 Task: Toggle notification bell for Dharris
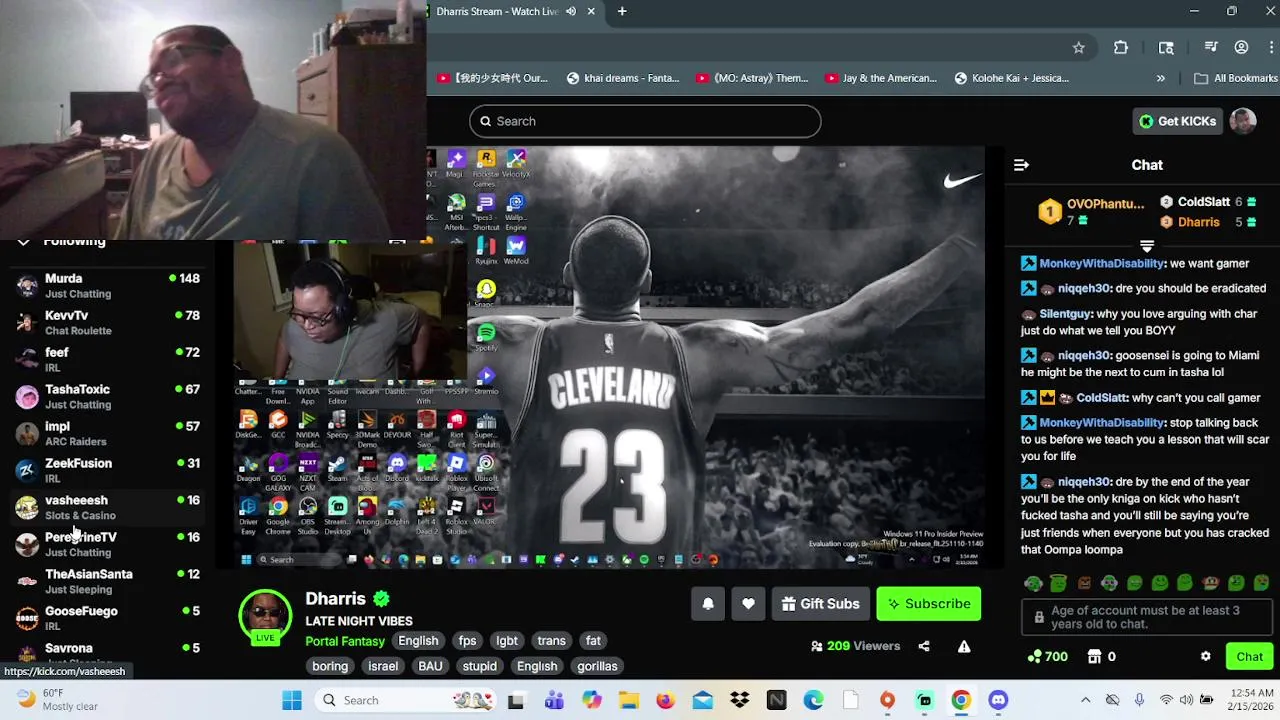click(x=708, y=604)
